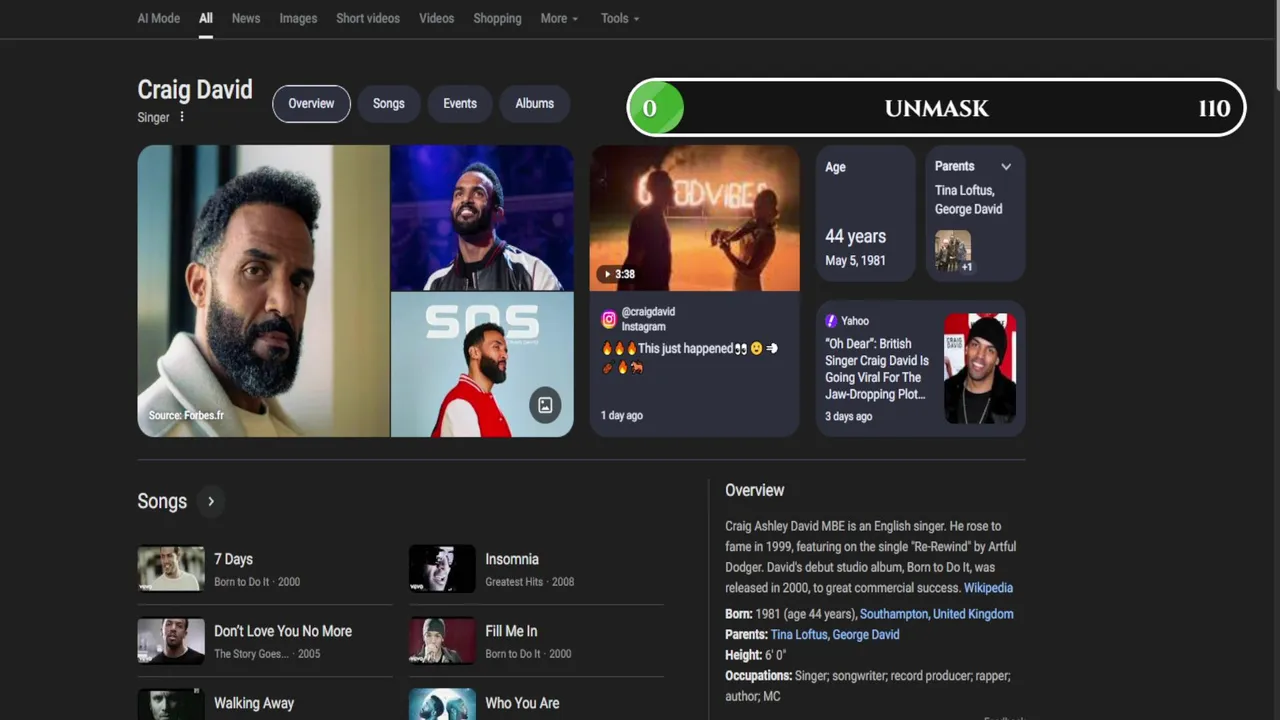This screenshot has width=1280, height=720.
Task: Click the image gallery icon on SOS photo
Action: [x=545, y=405]
